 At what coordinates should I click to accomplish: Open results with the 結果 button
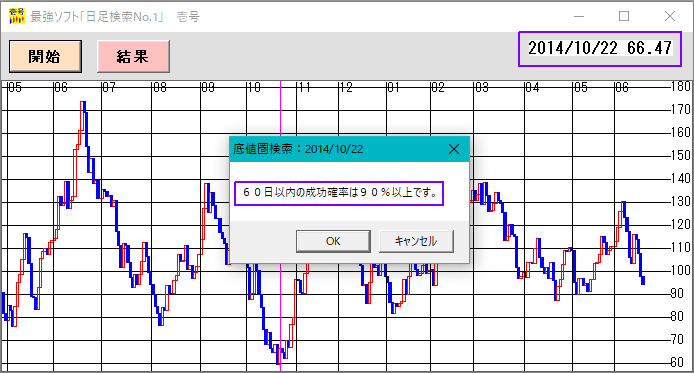coord(133,56)
